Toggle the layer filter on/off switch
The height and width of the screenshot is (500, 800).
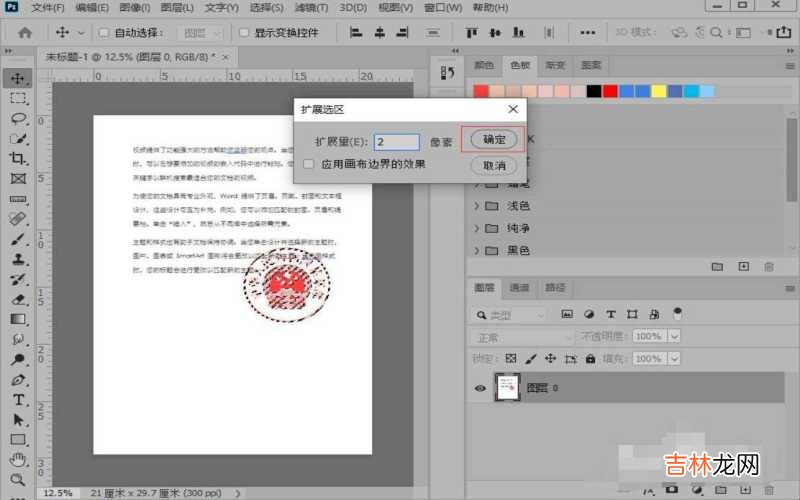click(677, 314)
